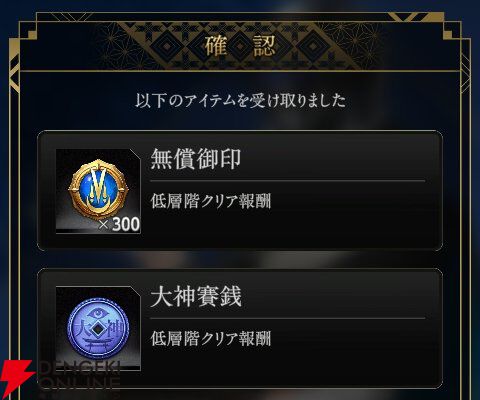Click the 大神賽銭 blue coin icon
Viewport: 480px width, 400px height.
click(98, 328)
